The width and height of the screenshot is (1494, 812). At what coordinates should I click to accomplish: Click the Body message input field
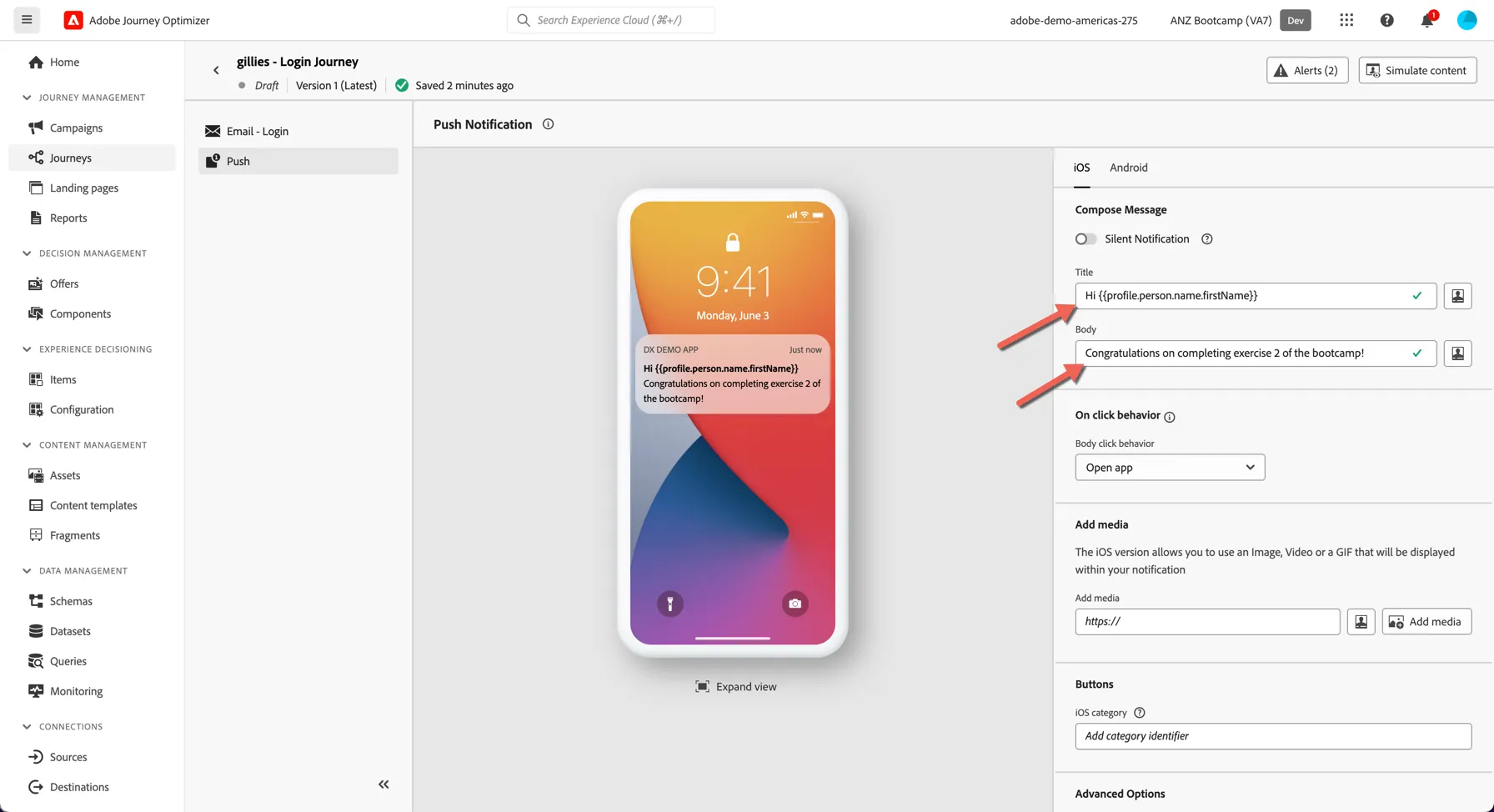pyautogui.click(x=1256, y=353)
